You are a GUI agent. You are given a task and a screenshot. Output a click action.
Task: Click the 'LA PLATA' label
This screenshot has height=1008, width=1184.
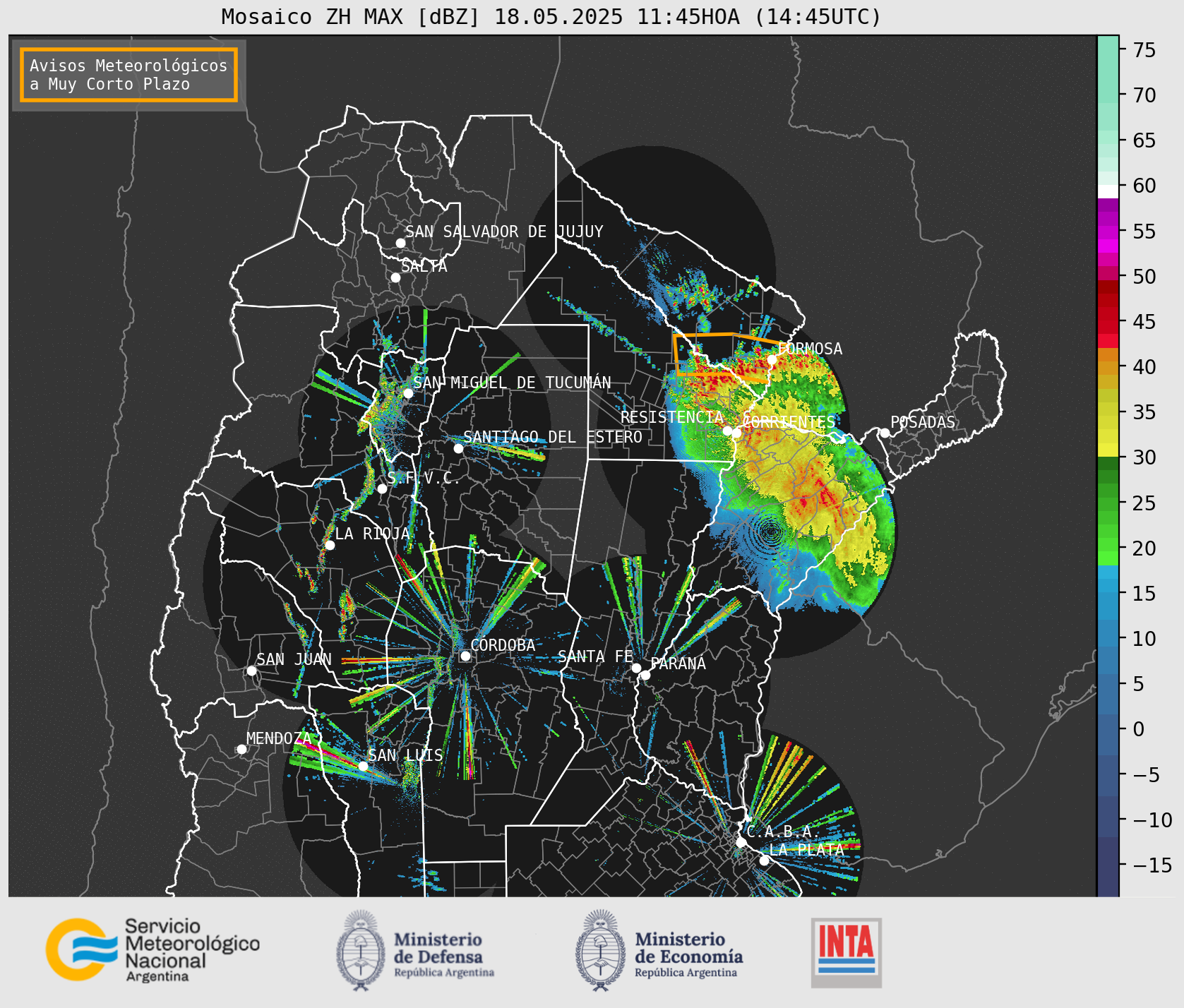point(806,850)
